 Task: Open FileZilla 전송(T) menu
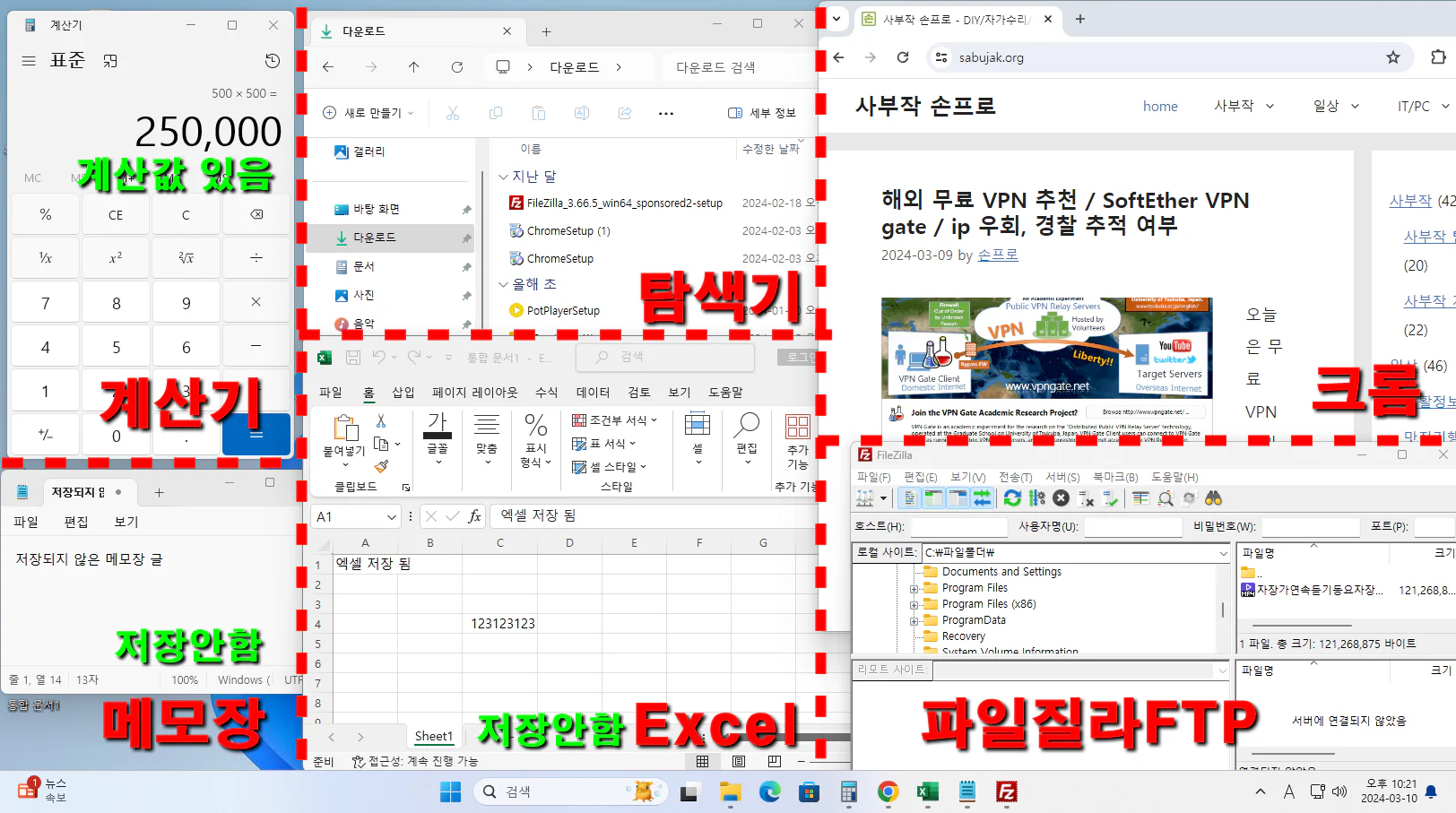point(1016,478)
